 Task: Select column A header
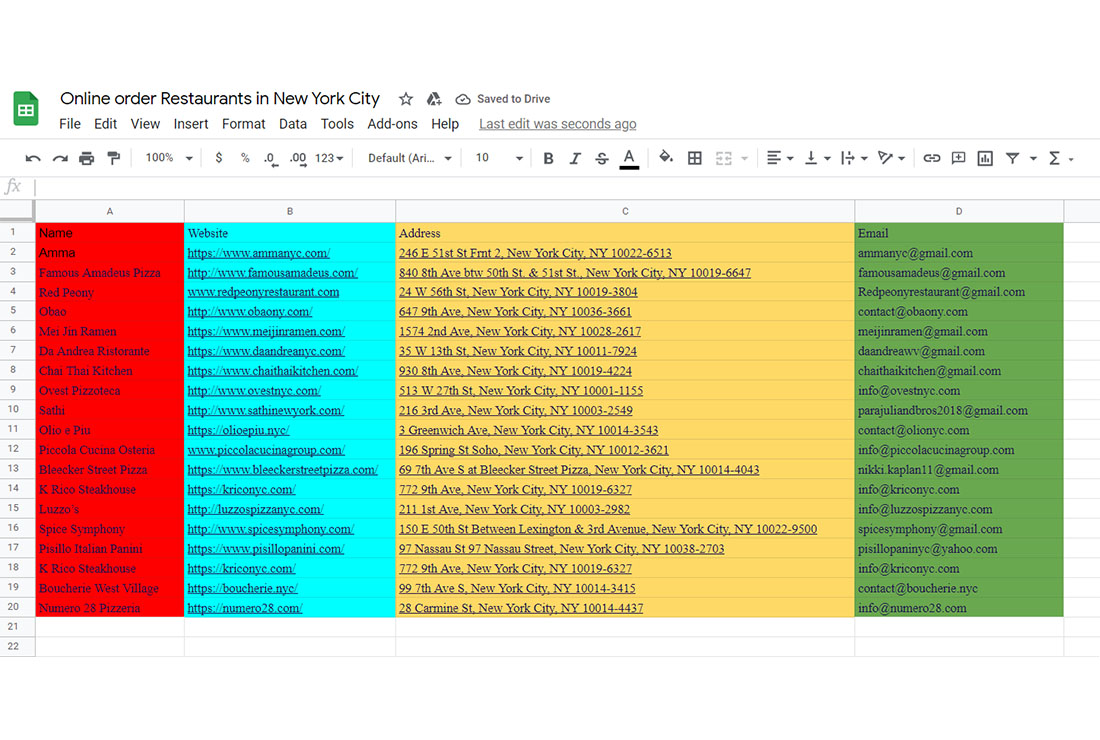point(109,211)
